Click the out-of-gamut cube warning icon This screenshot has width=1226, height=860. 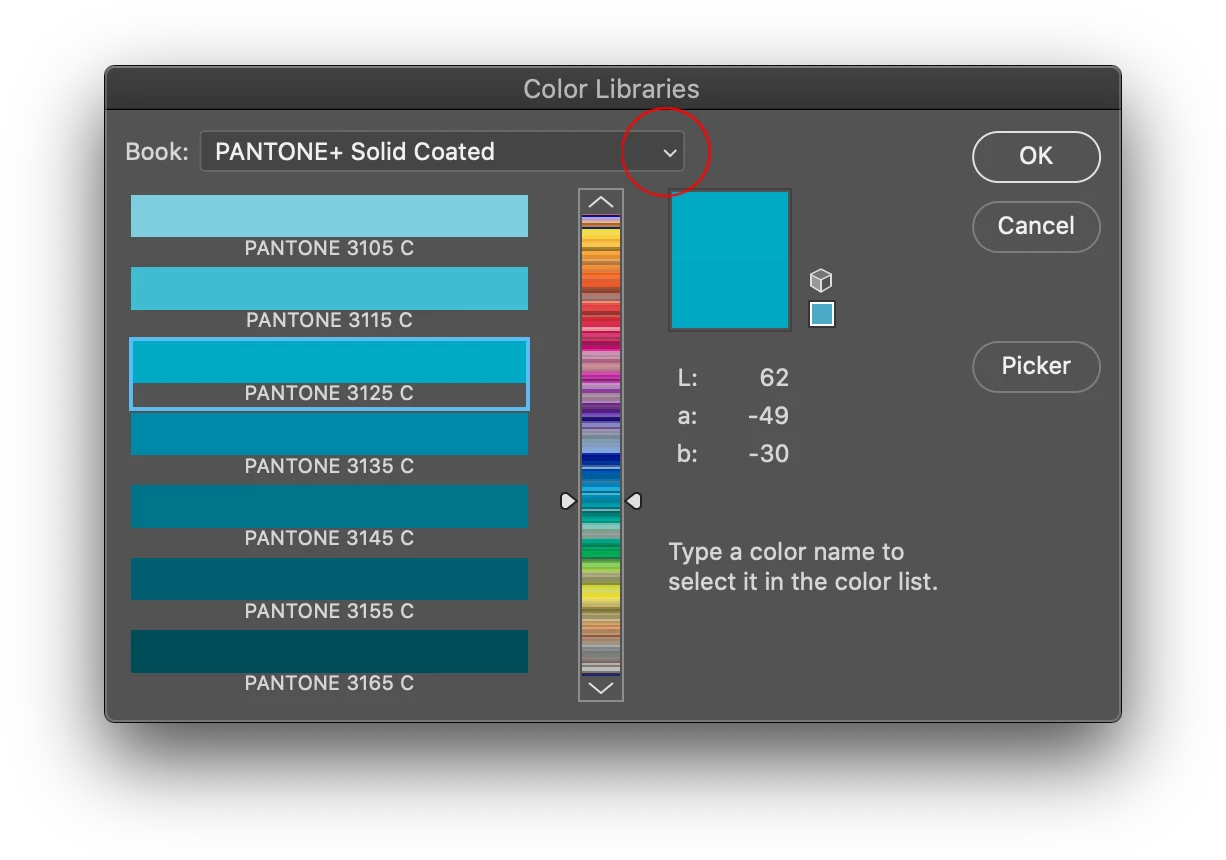click(821, 281)
